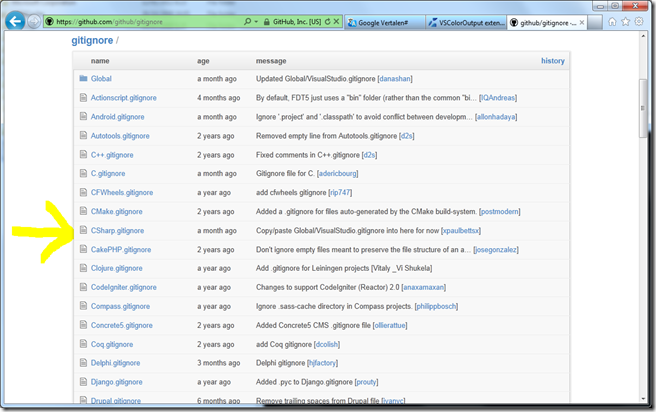Switch to the Google Vertalen tab

(x=385, y=23)
